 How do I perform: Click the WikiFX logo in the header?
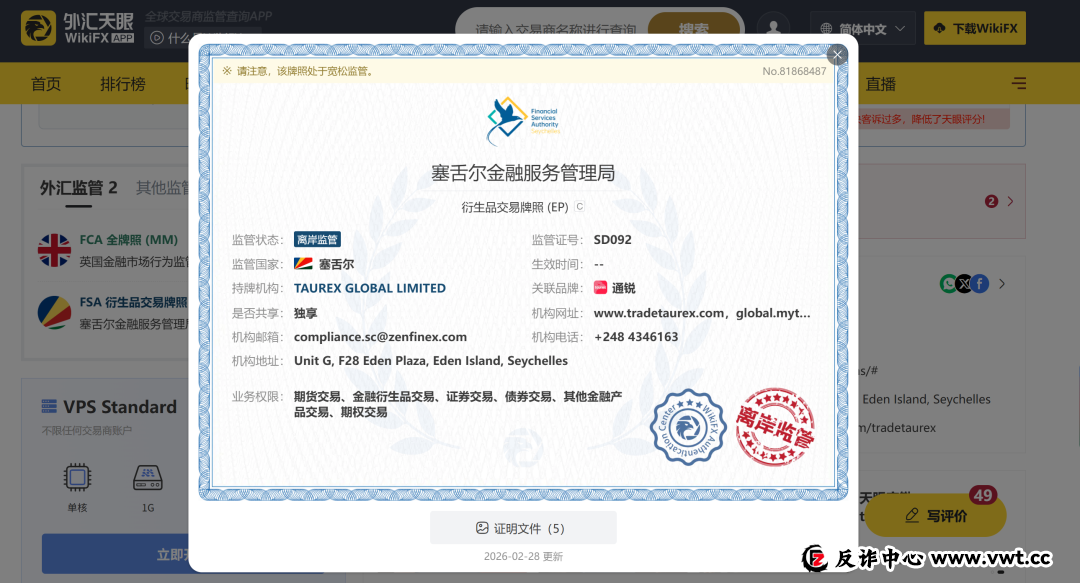coord(78,28)
